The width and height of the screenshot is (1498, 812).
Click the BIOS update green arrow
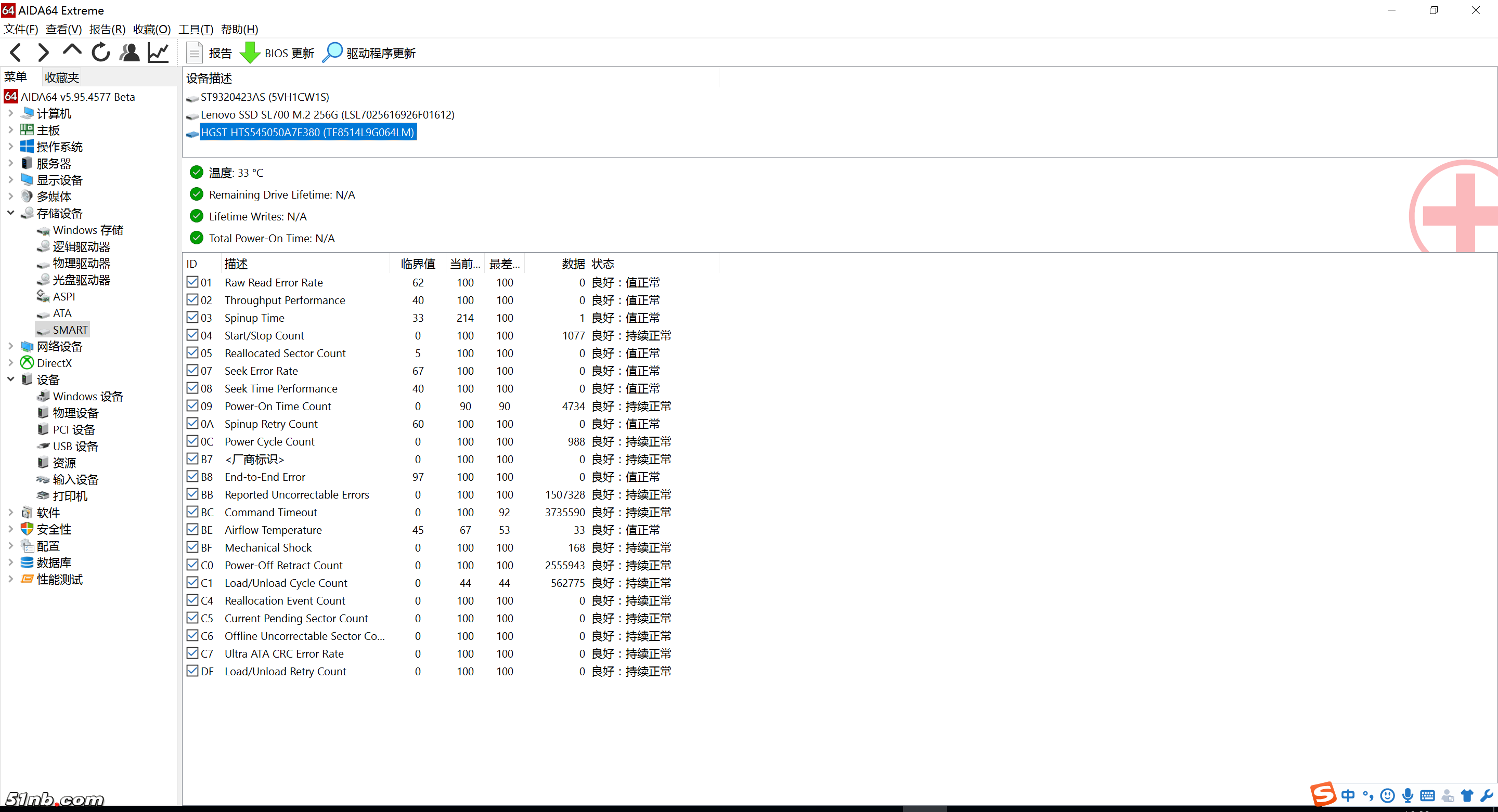tap(250, 53)
